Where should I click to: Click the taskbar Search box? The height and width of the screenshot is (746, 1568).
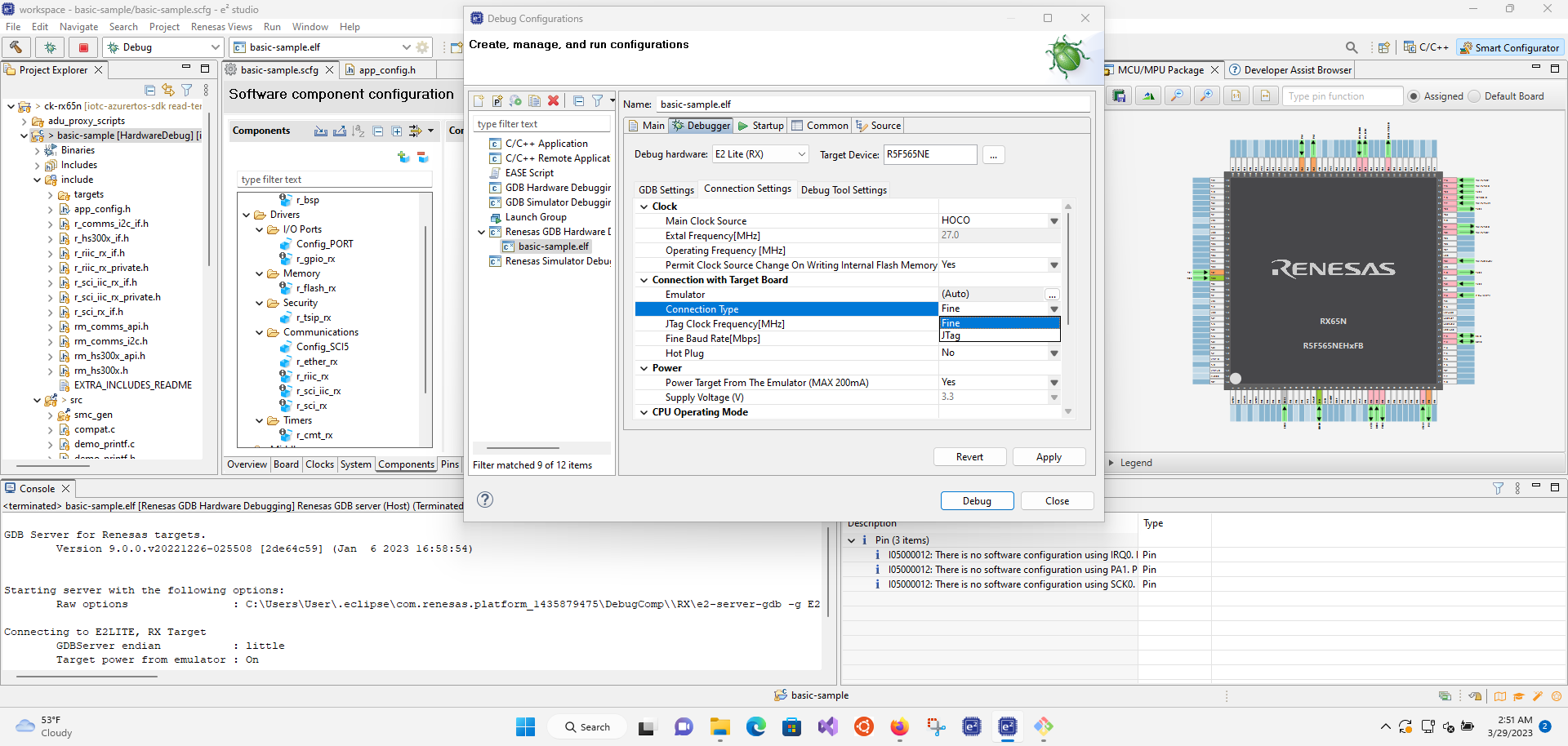tap(588, 727)
